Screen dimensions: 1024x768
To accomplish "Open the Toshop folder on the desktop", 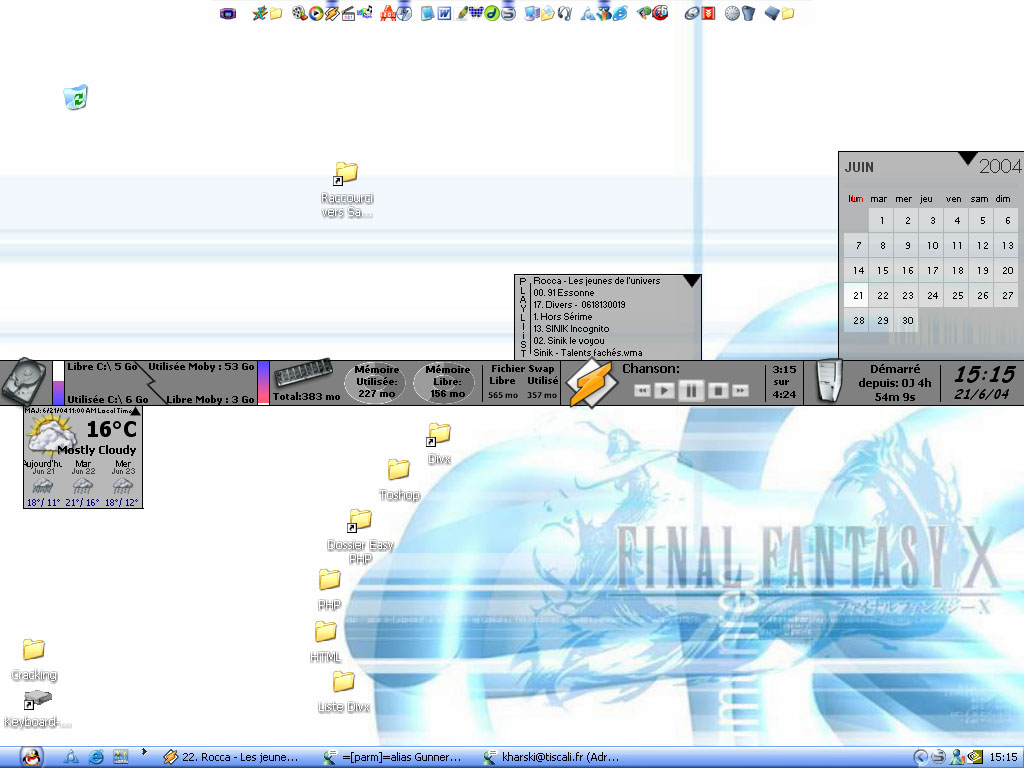I will (399, 469).
